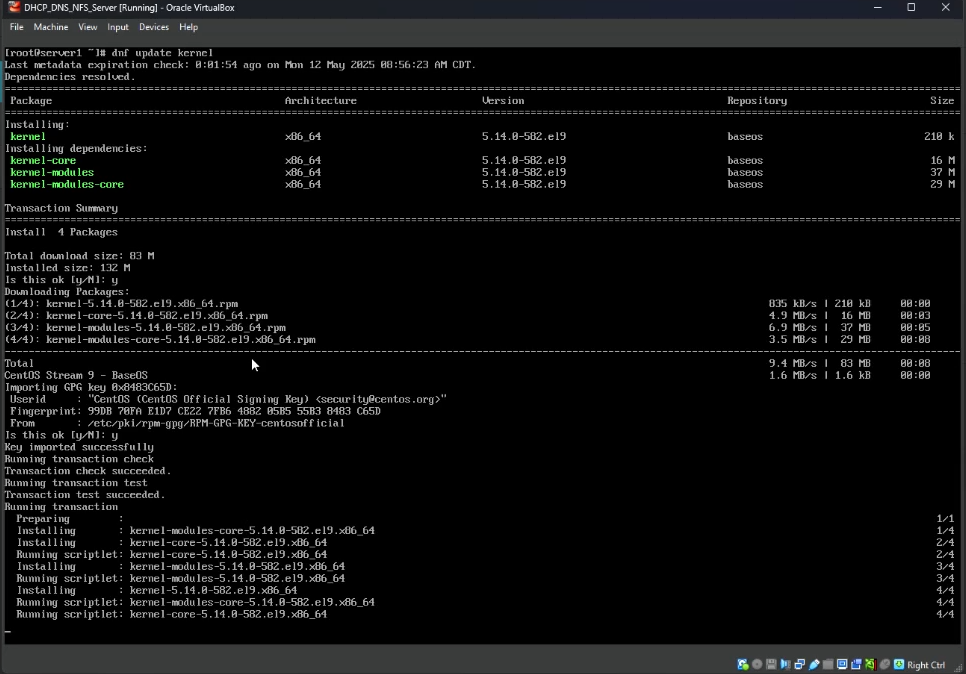Click the blinking terminal cursor line
Screen dimensions: 966x674
[x=7, y=631]
